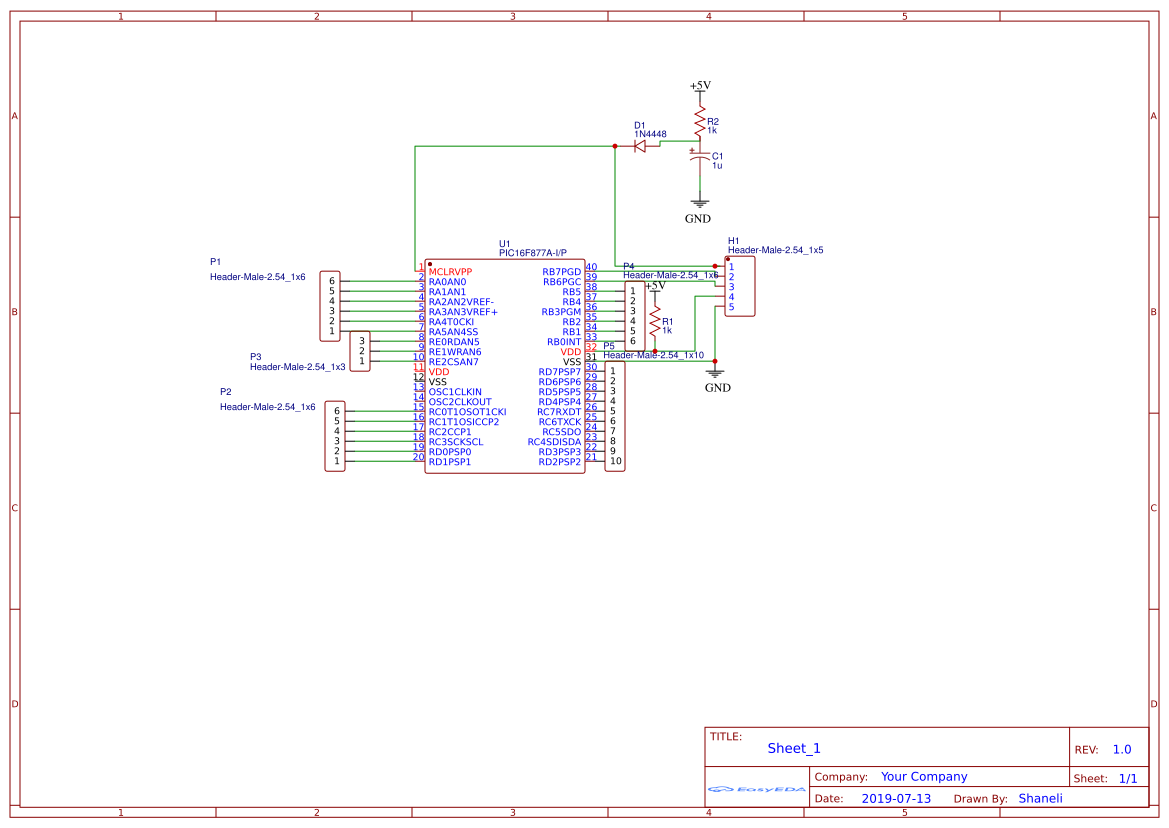Screen dimensions: 1169x828
Task: Select the date 2019-07-13 field
Action: tap(896, 798)
